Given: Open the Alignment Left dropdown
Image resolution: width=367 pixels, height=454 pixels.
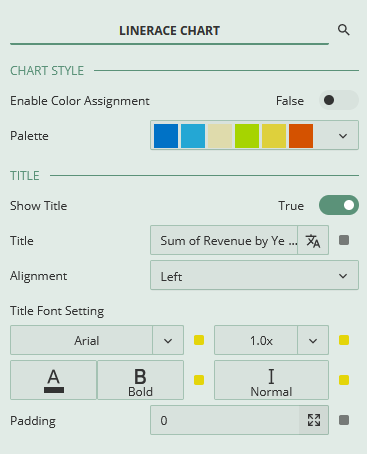Looking at the screenshot, I should (254, 275).
